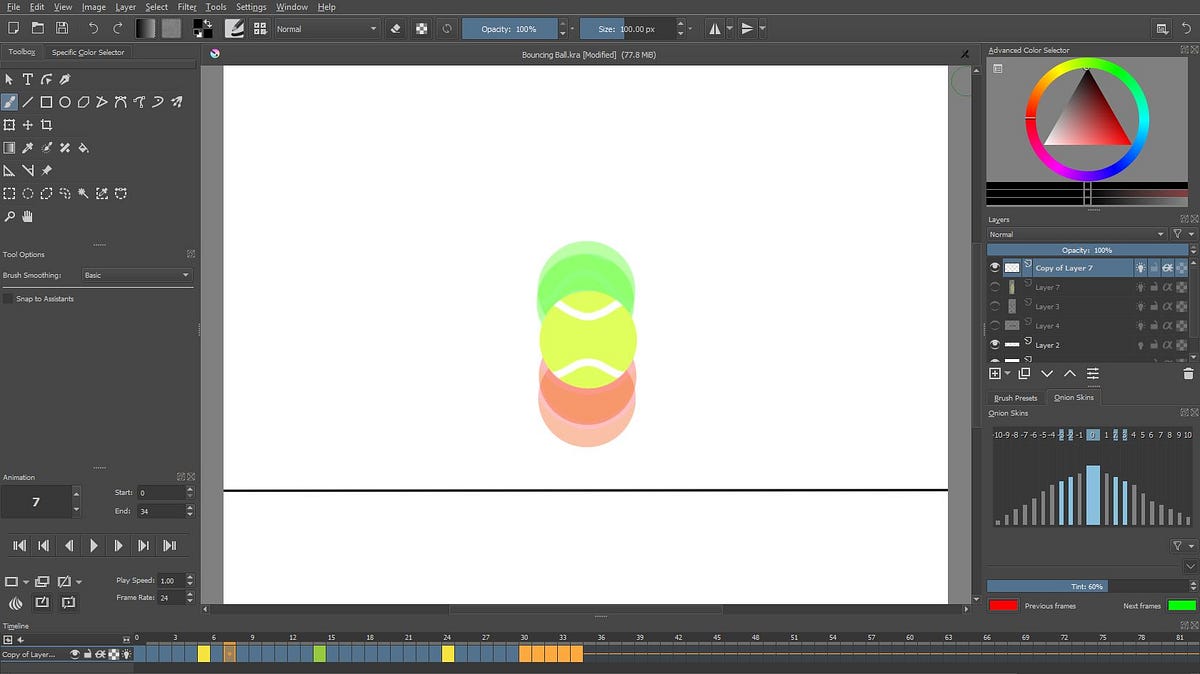Increase animation End frame value
The width and height of the screenshot is (1200, 674).
click(x=190, y=507)
